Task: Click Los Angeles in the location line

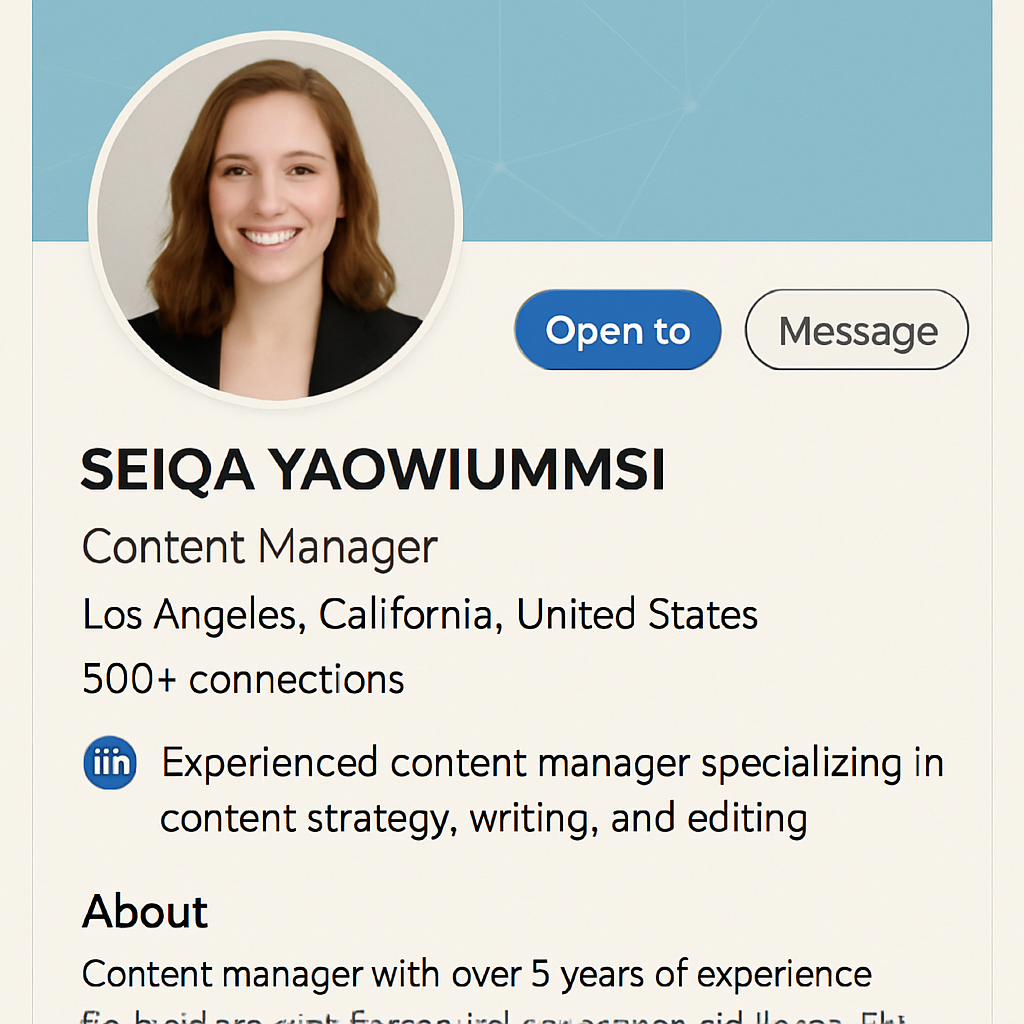Action: coord(191,614)
